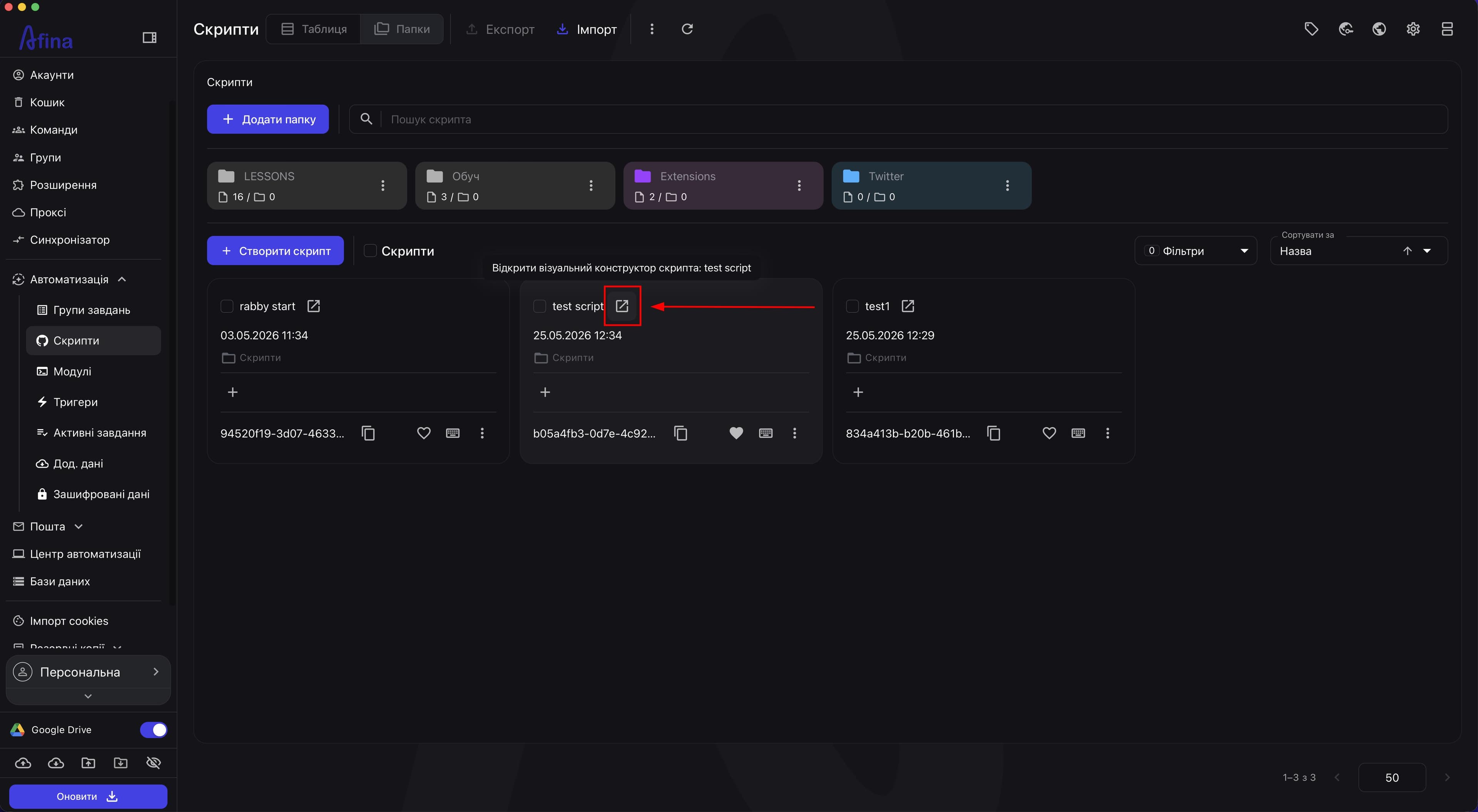Open visual constructor for test script
This screenshot has height=812, width=1478.
[x=622, y=306]
